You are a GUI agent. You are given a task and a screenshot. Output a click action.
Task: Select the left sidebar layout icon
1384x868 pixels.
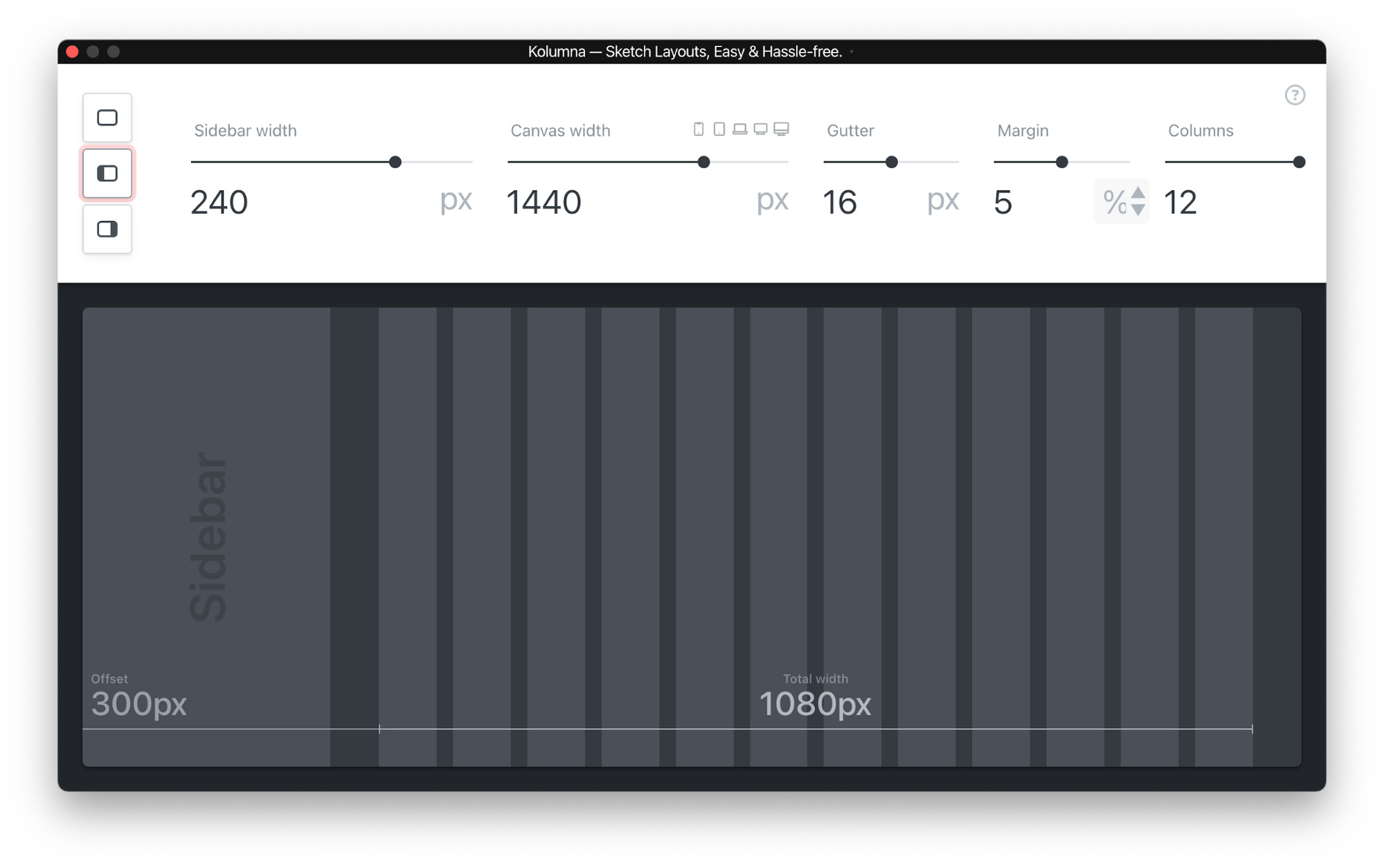[107, 173]
